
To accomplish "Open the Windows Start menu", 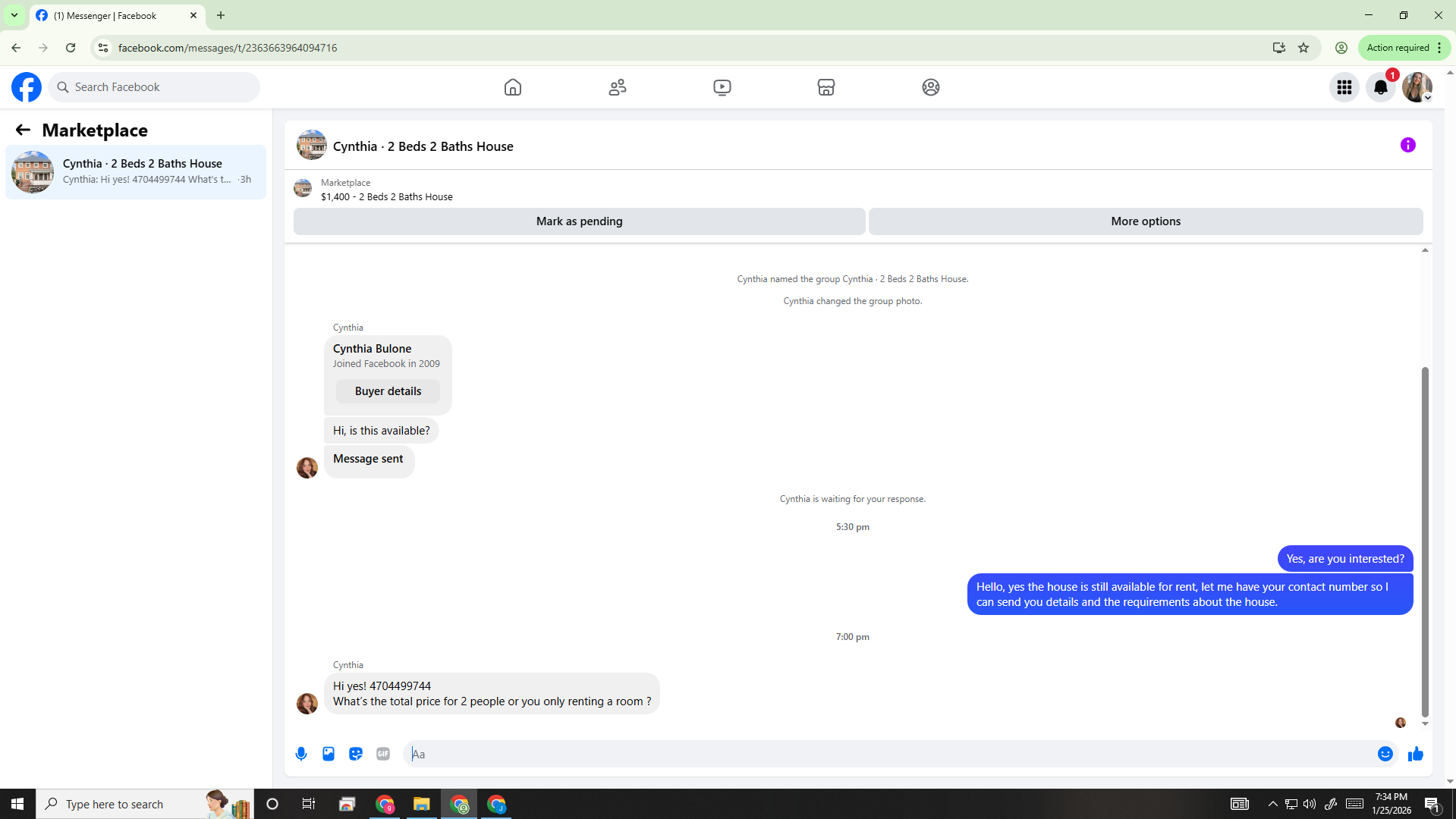I will [x=17, y=804].
